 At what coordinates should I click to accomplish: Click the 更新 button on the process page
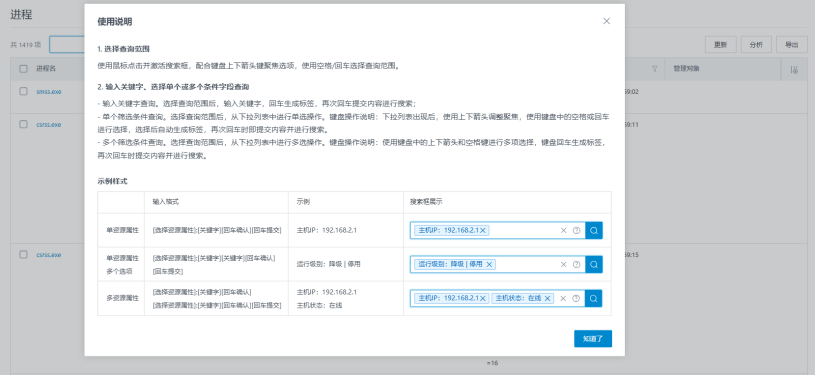pyautogui.click(x=721, y=45)
